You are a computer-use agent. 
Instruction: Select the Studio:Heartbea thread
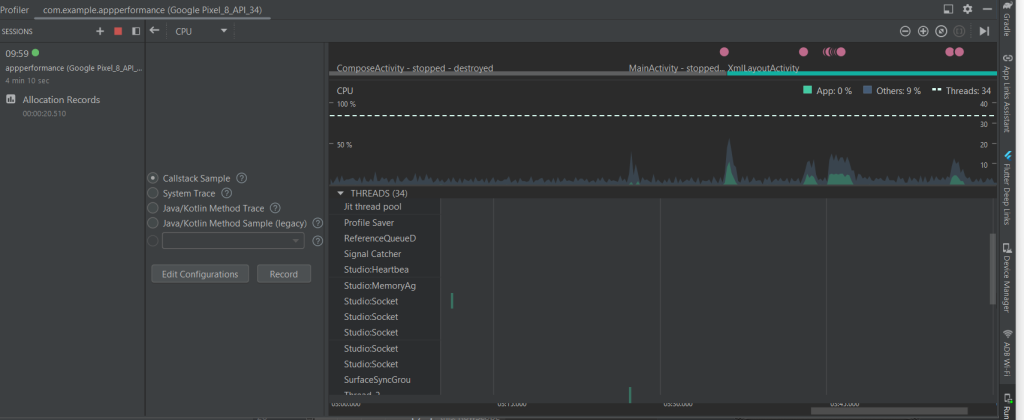tap(376, 270)
